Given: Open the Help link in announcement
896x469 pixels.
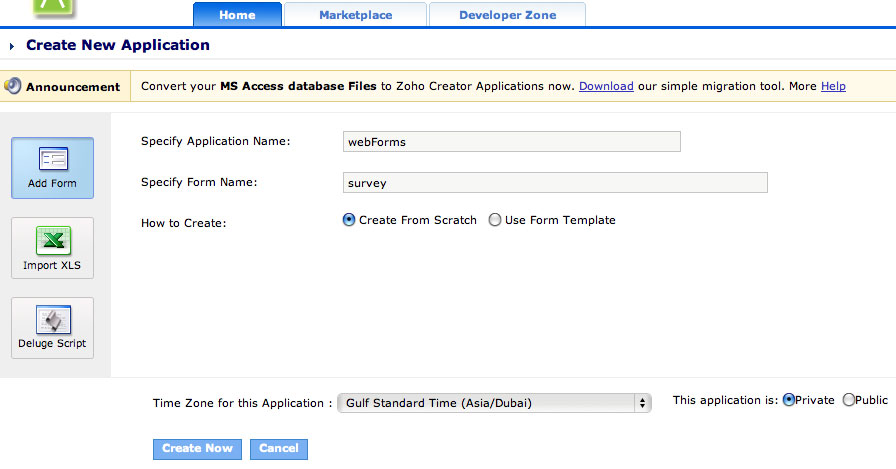Looking at the screenshot, I should coord(833,86).
